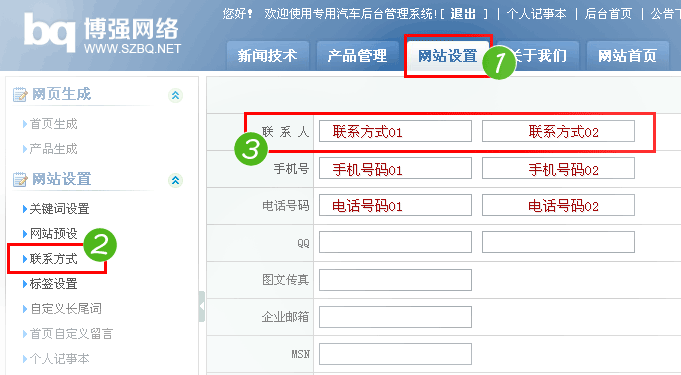Collapse the 网站设置 sidebar section chevron

[175, 180]
